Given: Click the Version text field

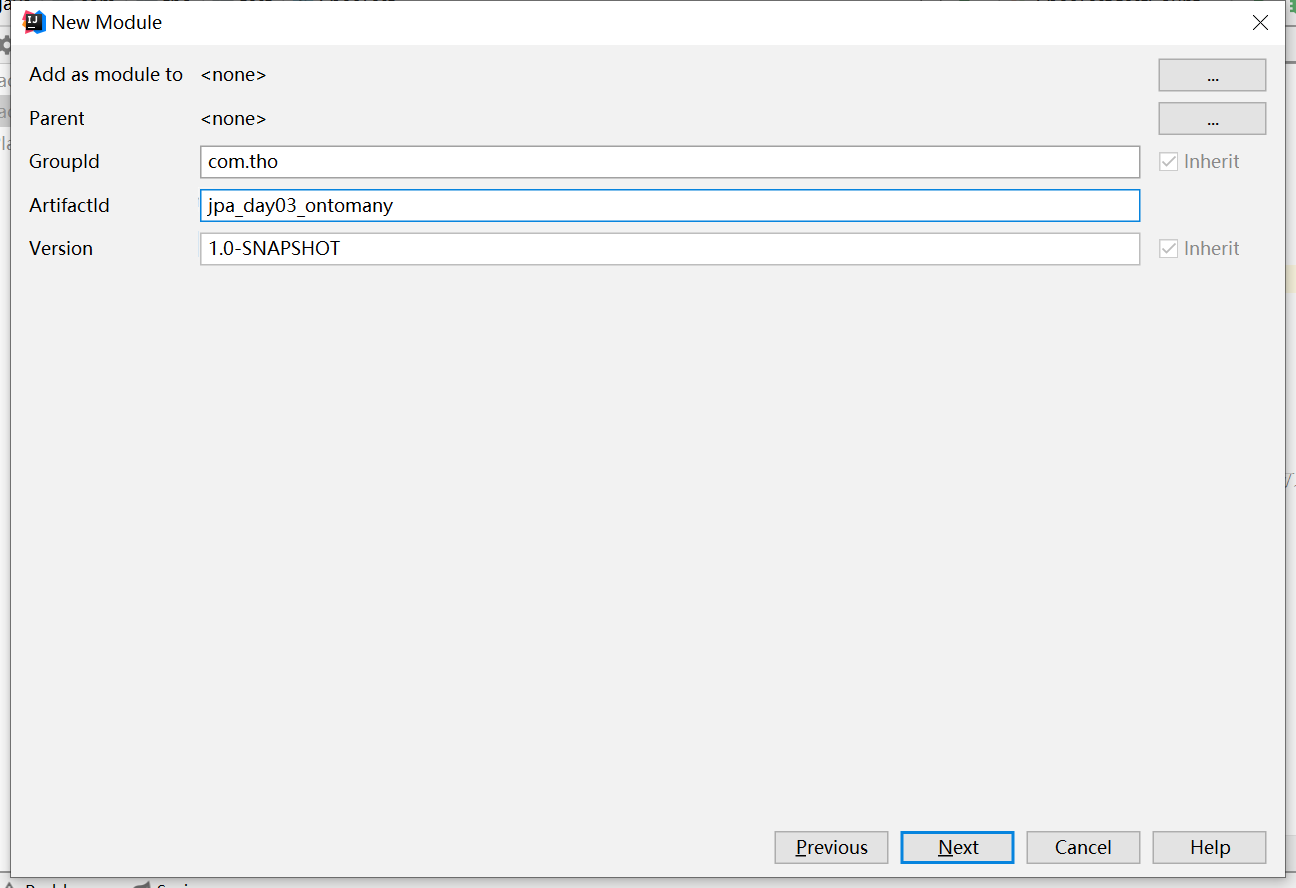Looking at the screenshot, I should (670, 249).
